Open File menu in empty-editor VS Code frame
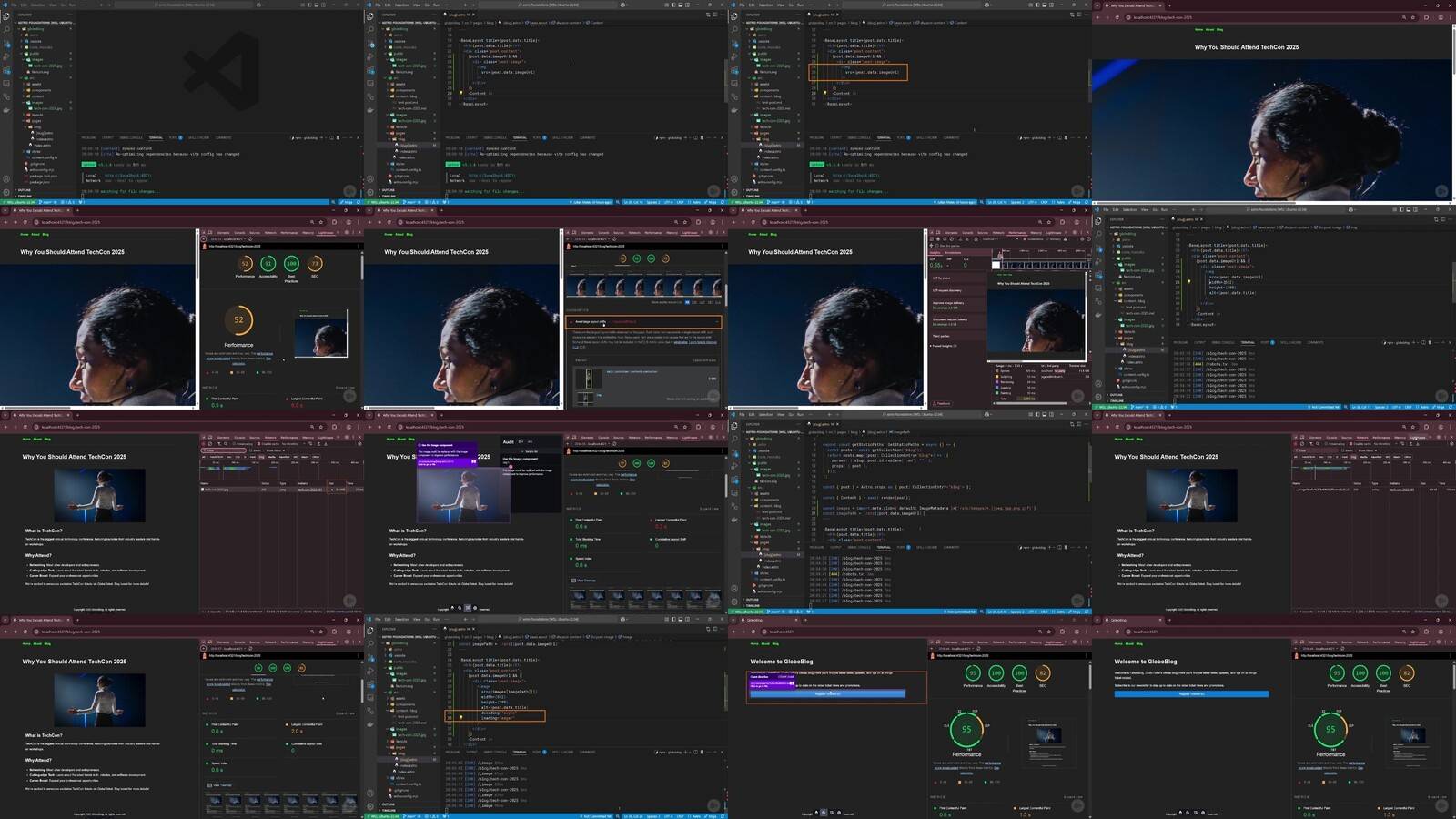Screen dimensions: 1456x819 coord(14,5)
